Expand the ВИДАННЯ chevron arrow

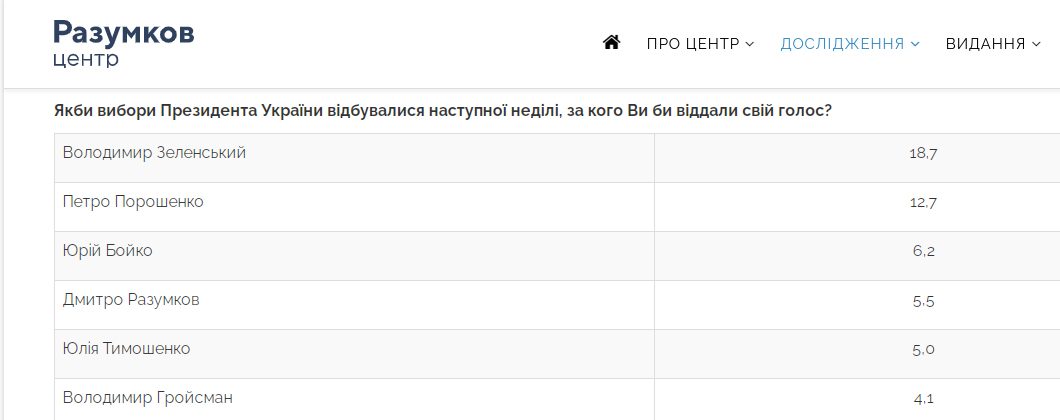click(x=1036, y=44)
